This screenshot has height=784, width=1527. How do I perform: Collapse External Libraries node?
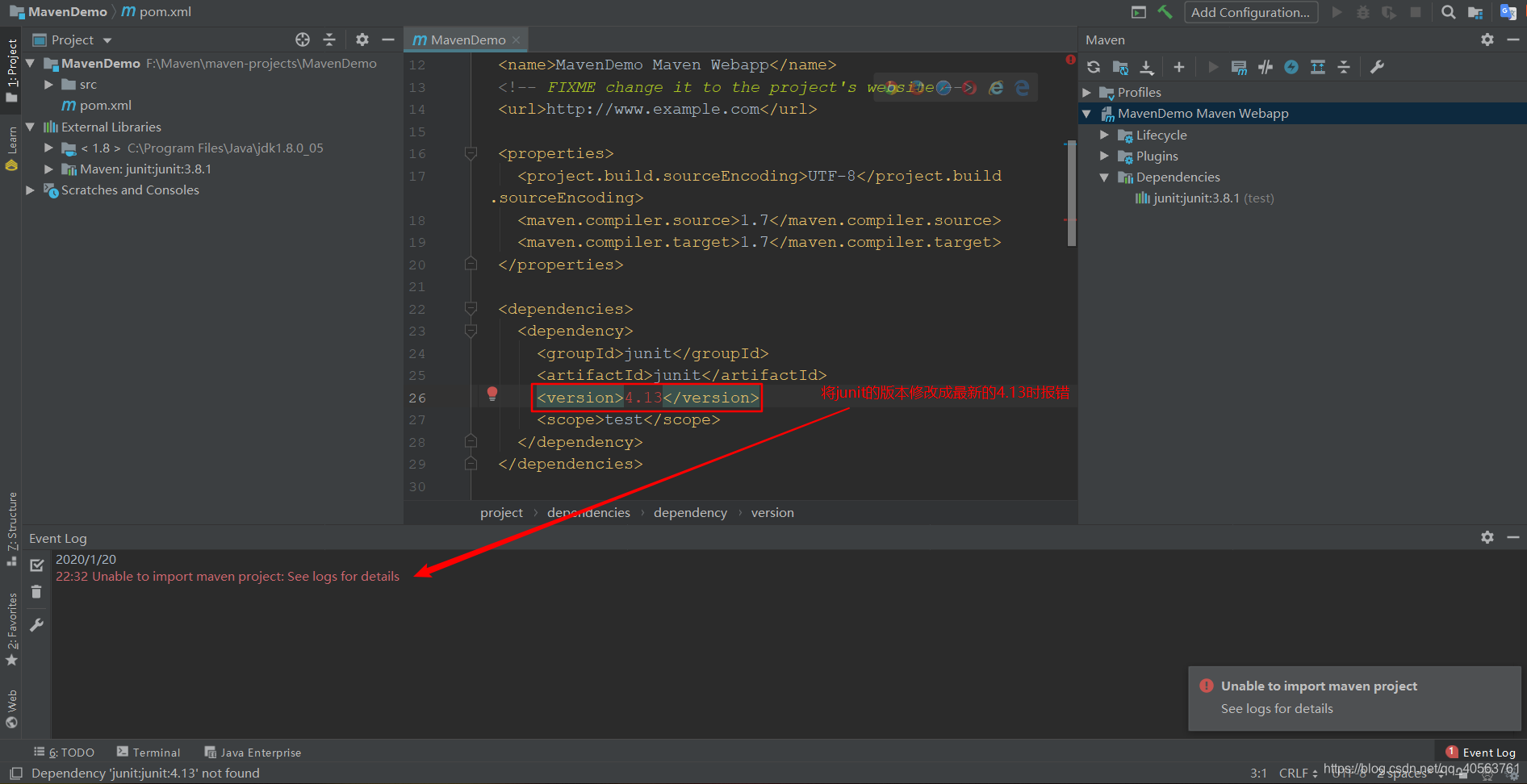coord(30,127)
